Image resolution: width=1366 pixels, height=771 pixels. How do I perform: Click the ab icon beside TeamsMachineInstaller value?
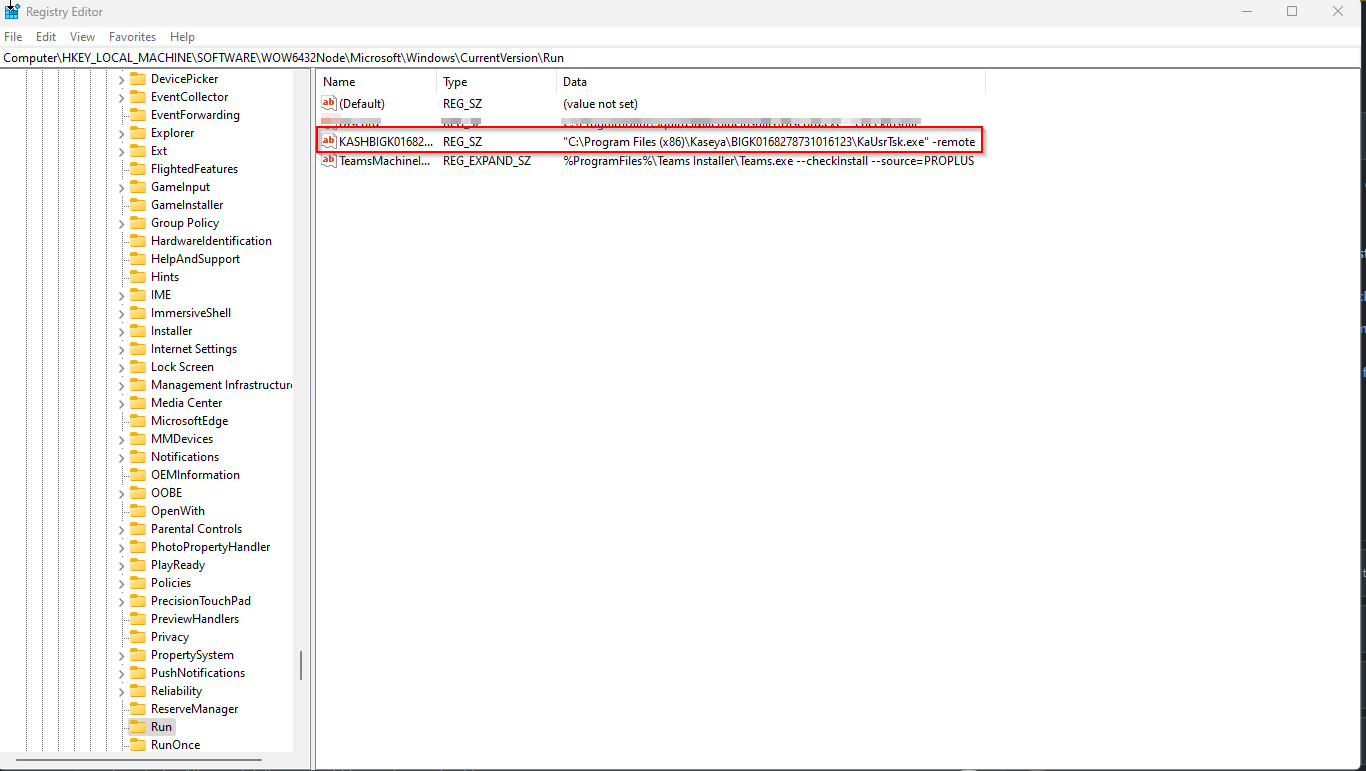328,161
